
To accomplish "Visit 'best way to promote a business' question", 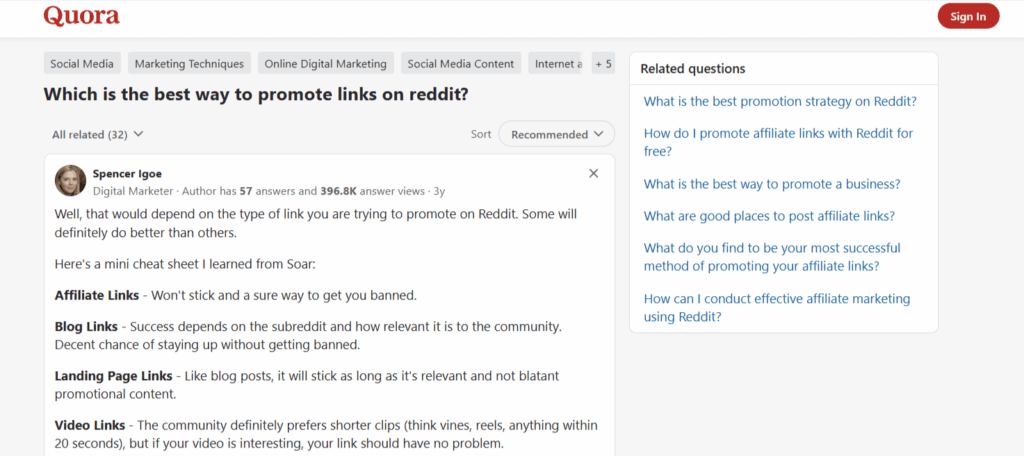I will click(x=772, y=184).
